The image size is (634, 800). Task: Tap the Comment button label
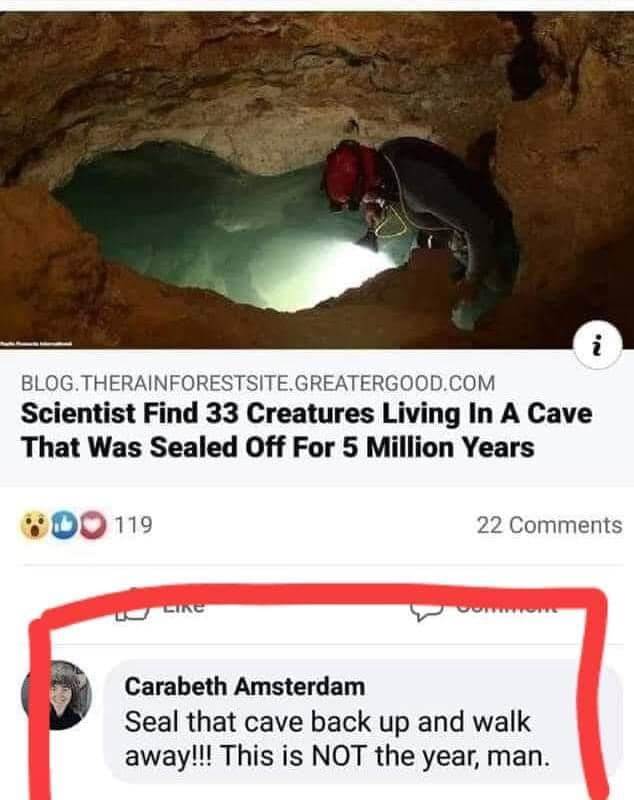(x=506, y=607)
